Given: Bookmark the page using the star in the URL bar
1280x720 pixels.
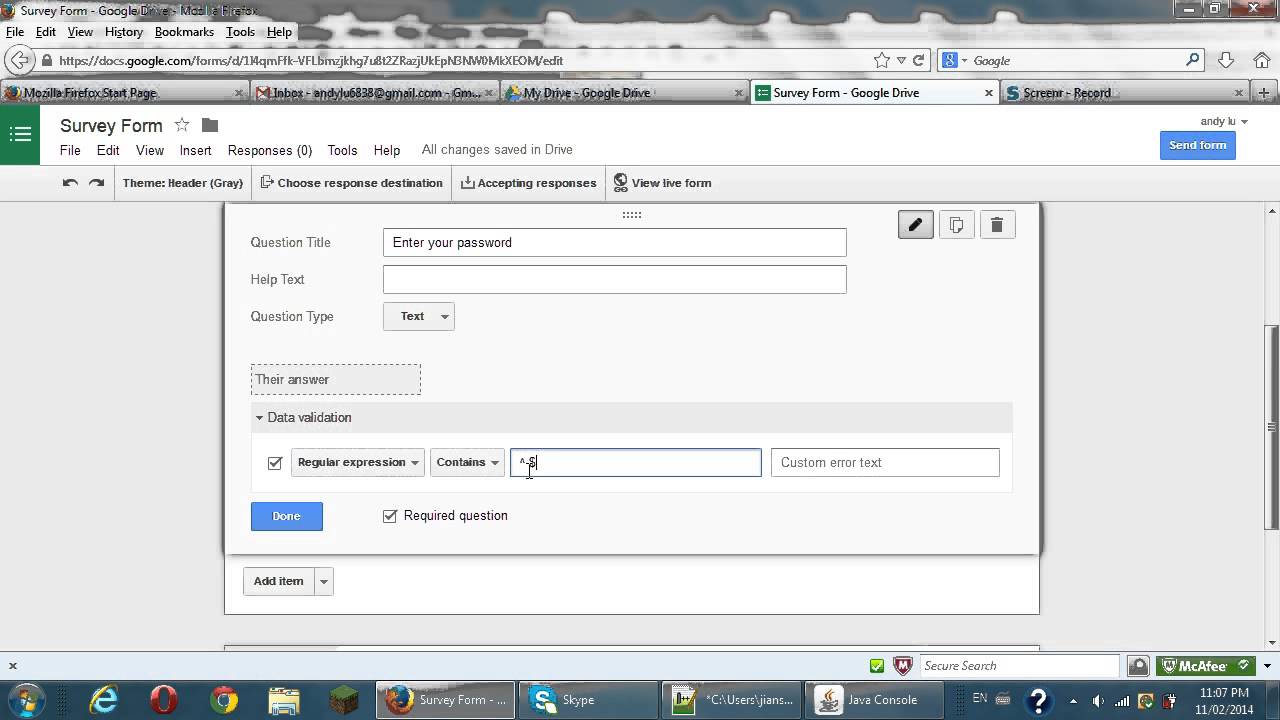Looking at the screenshot, I should tap(881, 60).
